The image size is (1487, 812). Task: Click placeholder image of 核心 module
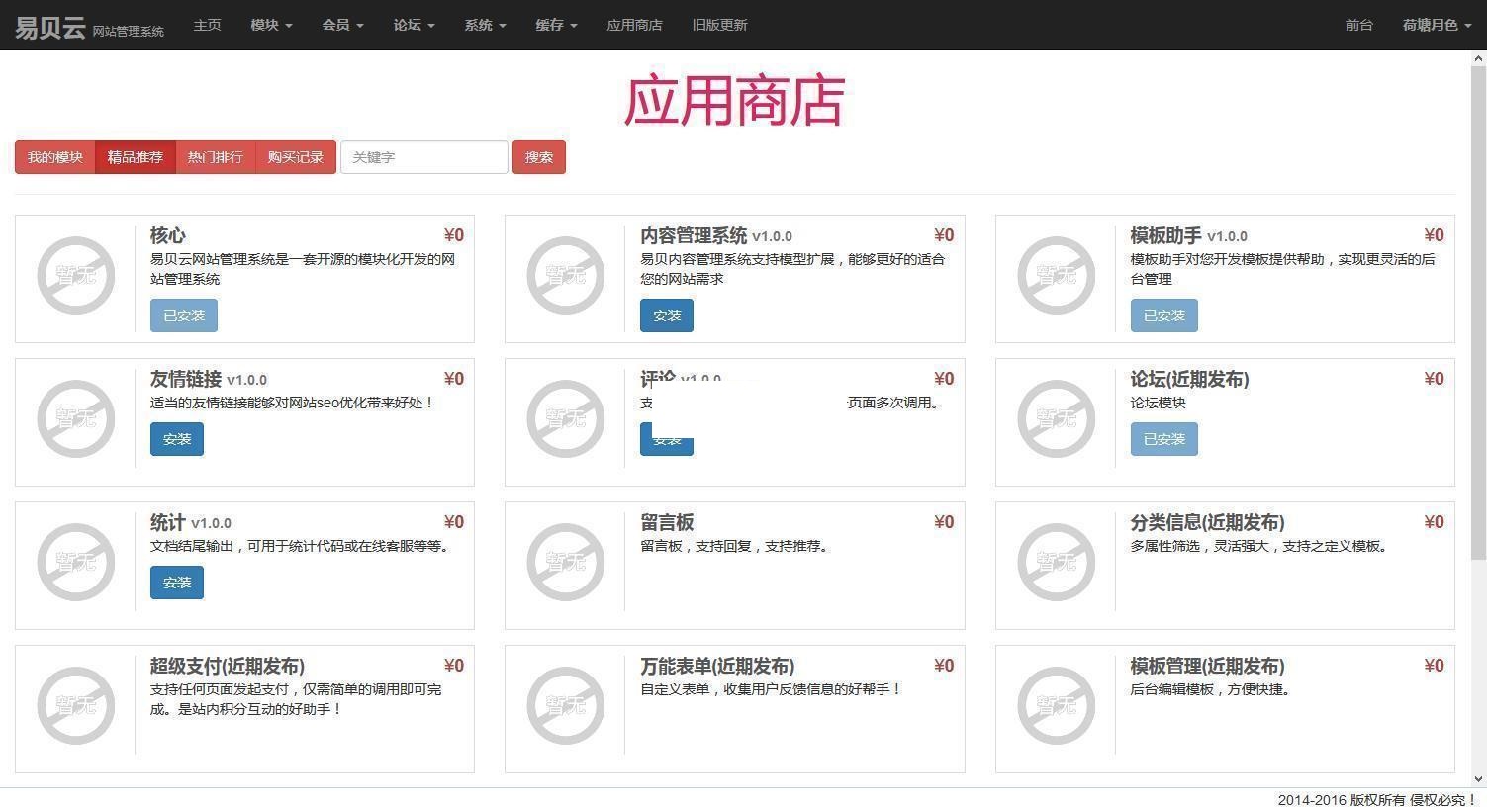coord(76,276)
